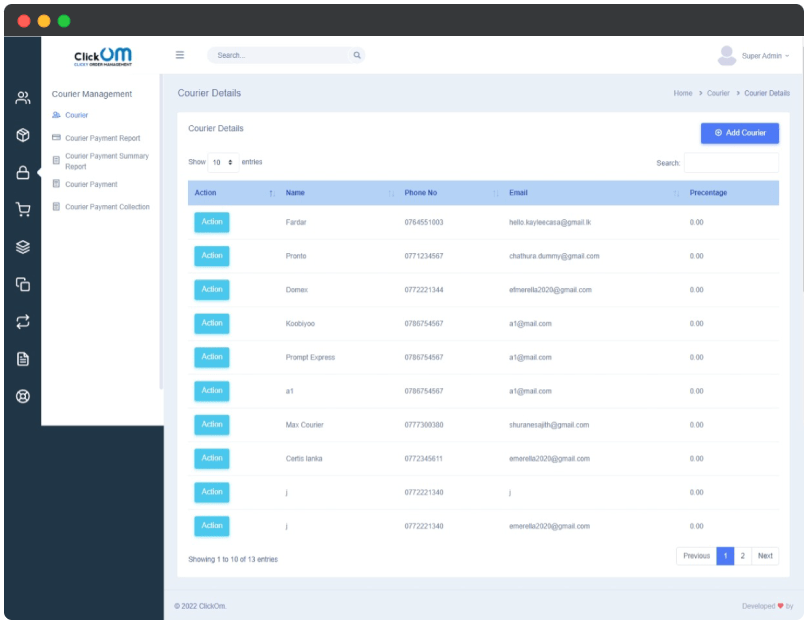Viewport: 808px width, 624px height.
Task: Go to the Previous page
Action: (x=696, y=555)
